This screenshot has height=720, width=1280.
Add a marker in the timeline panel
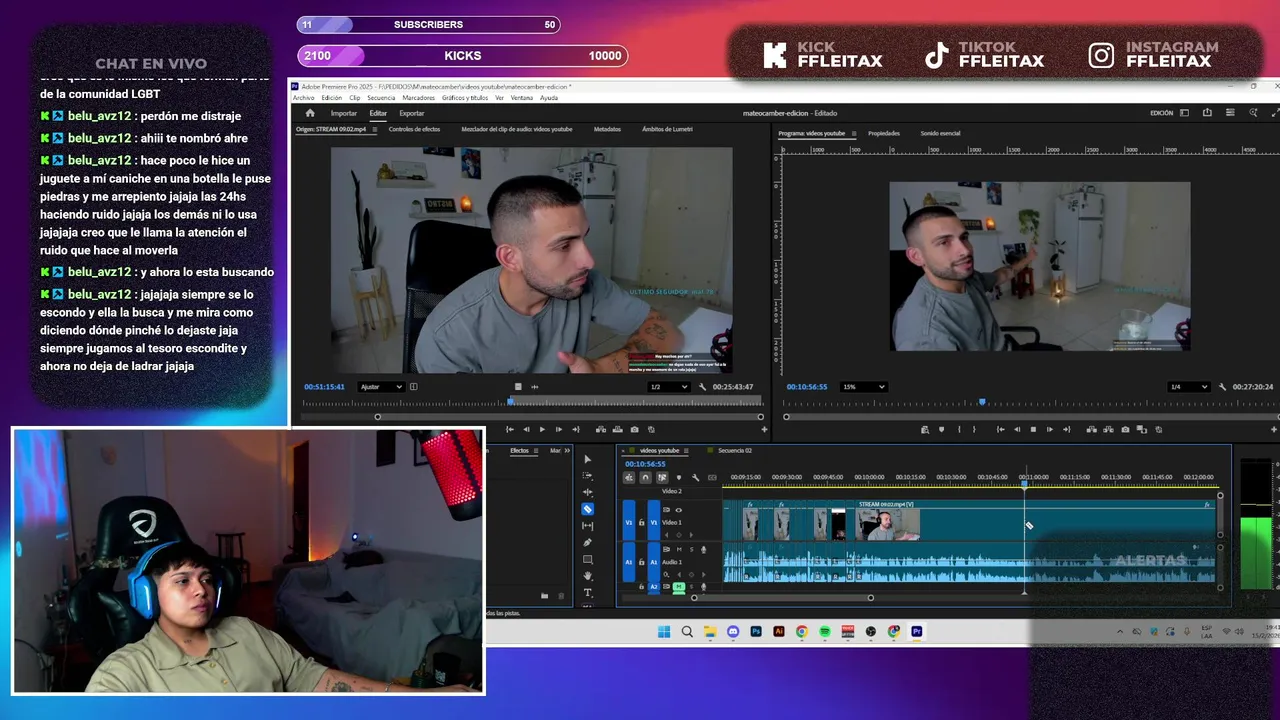pos(679,478)
